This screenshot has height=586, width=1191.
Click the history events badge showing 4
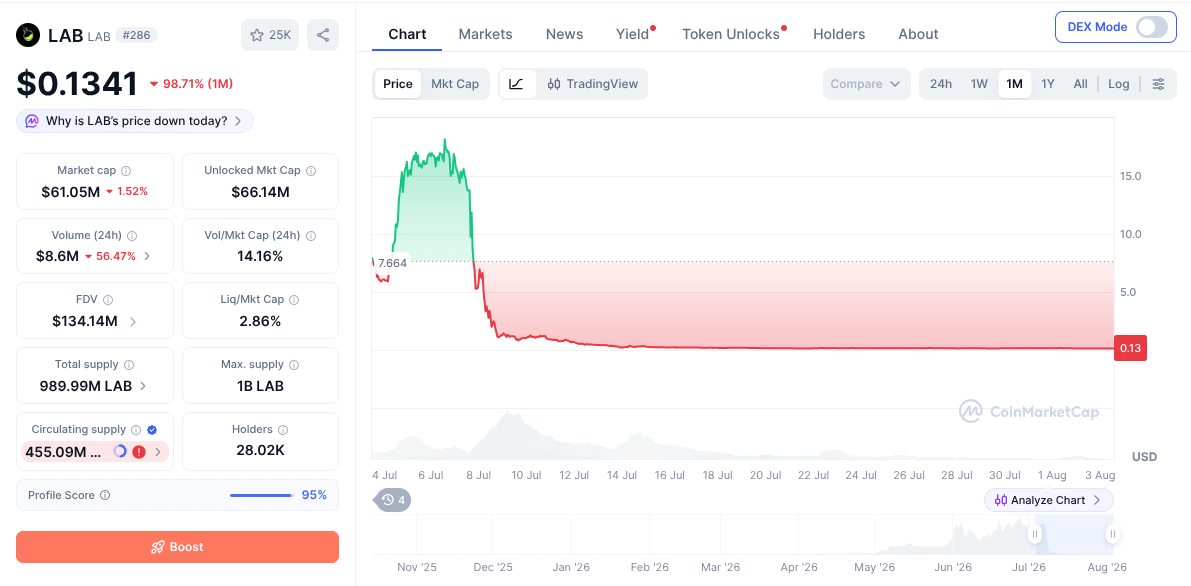[x=393, y=500]
